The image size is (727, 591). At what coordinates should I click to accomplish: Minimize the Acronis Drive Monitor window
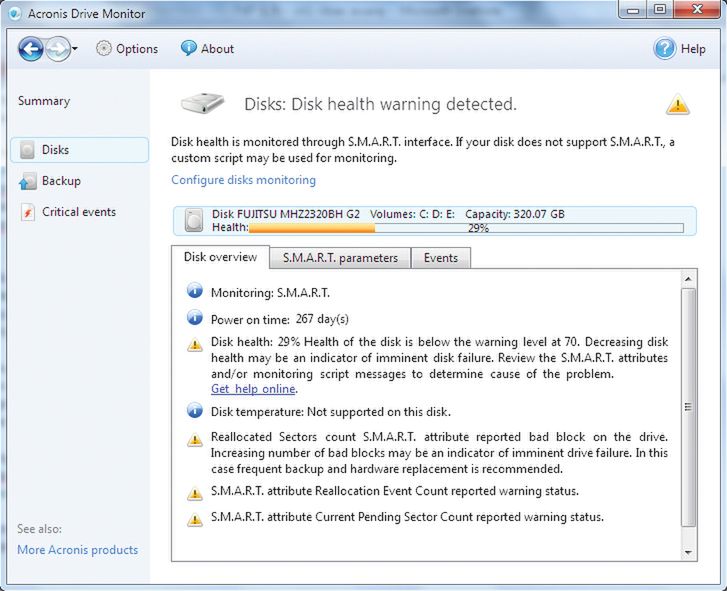tap(634, 9)
